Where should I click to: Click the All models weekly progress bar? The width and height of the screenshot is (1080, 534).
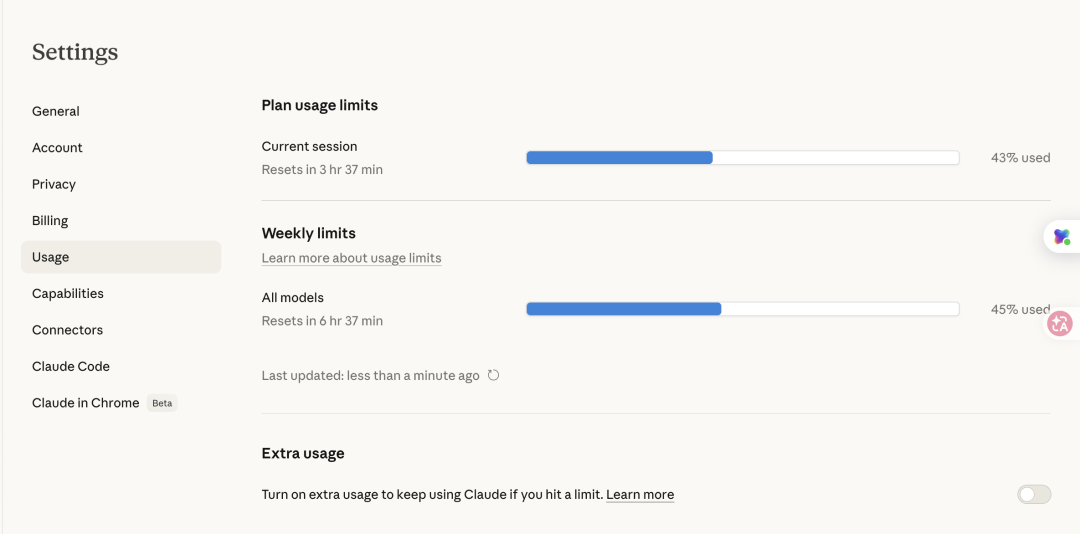coord(742,310)
